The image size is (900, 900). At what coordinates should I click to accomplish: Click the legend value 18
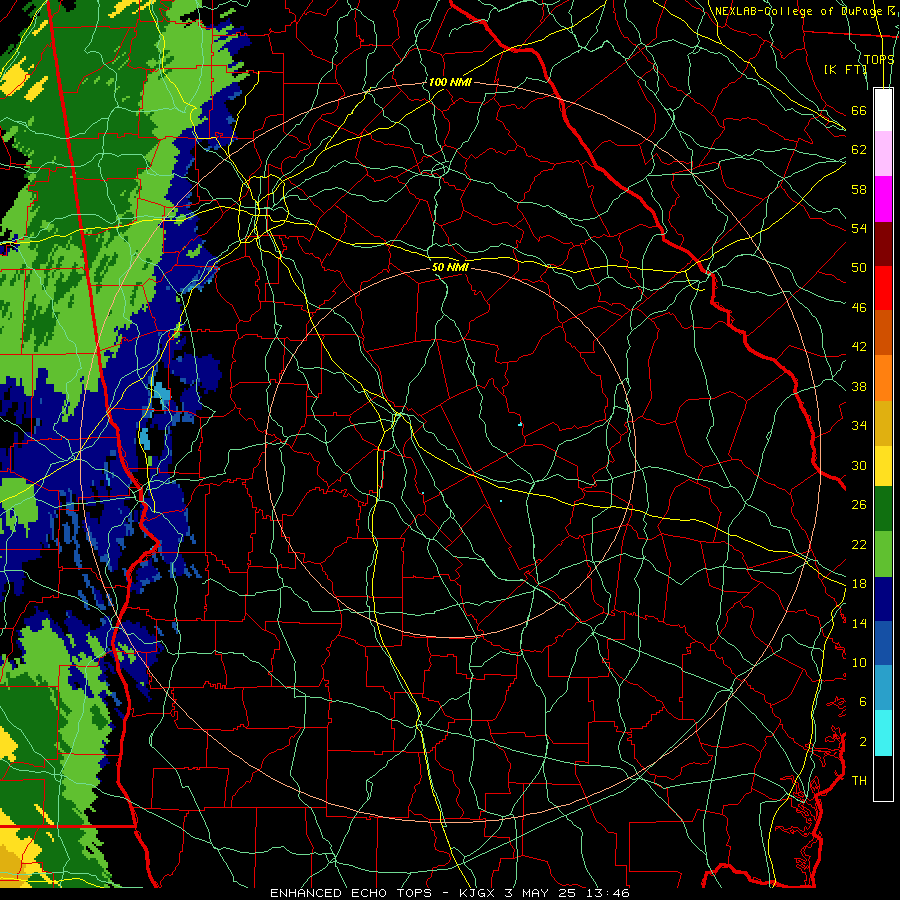859,584
